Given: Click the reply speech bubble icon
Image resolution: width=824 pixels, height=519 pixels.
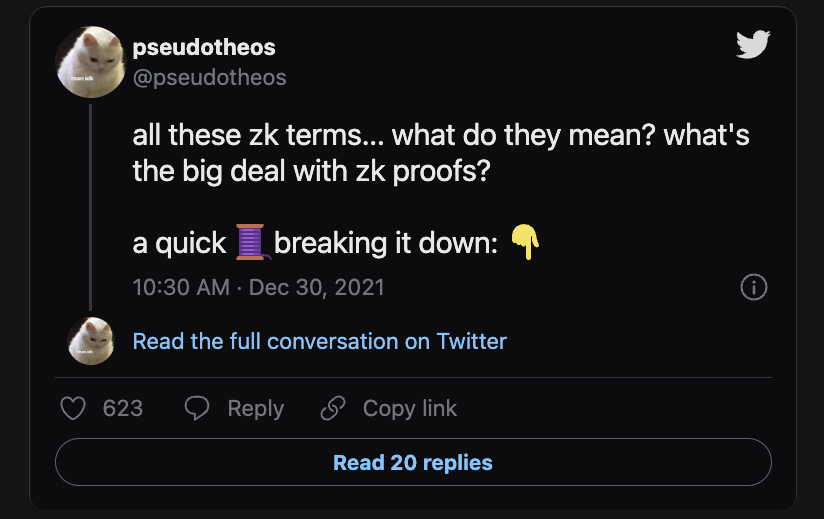Looking at the screenshot, I should (x=198, y=408).
